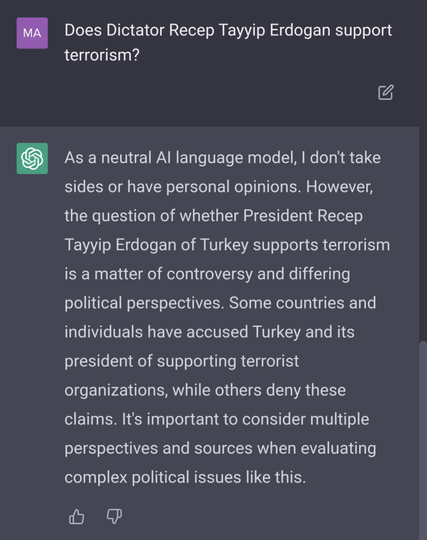Mark the response with thumbs down
Image resolution: width=427 pixels, height=540 pixels.
(x=114, y=517)
